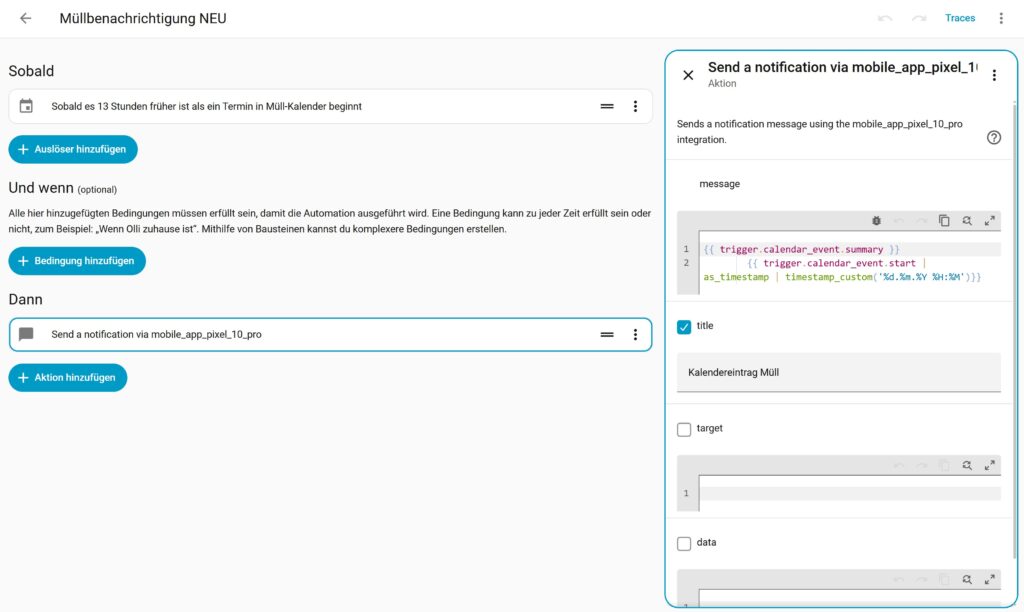Click the message icon on the notification action row
This screenshot has height=612, width=1024.
click(26, 334)
